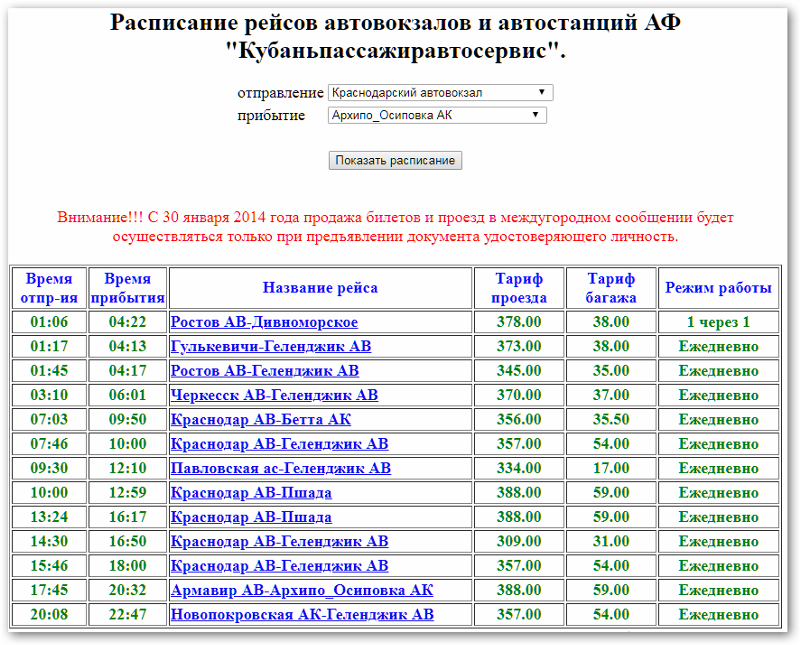
Task: Click baggage fare 31.00
Action: pos(611,541)
